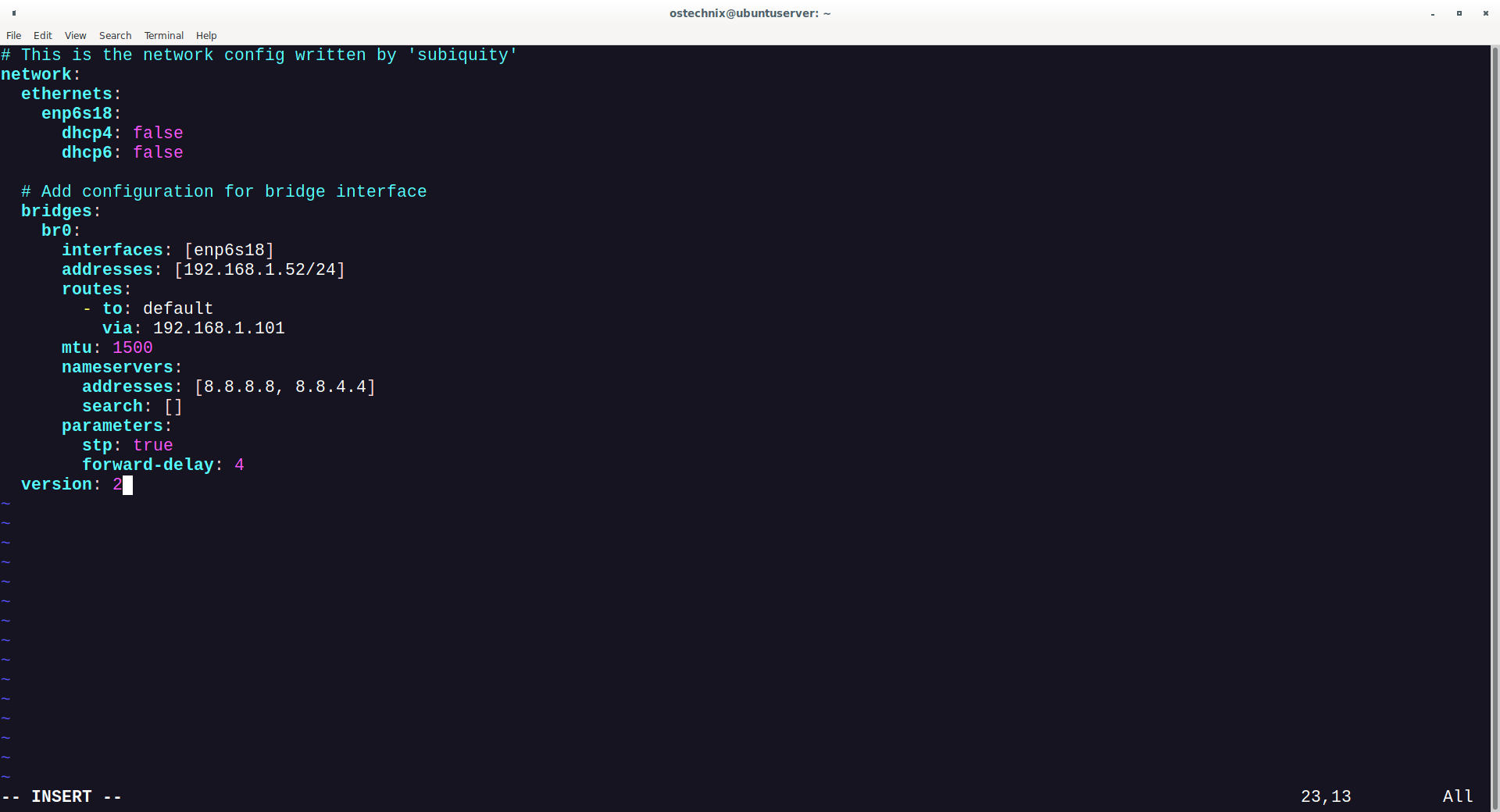This screenshot has width=1500, height=812.
Task: Click the terminal window icon in the title bar
Action: tap(13, 13)
